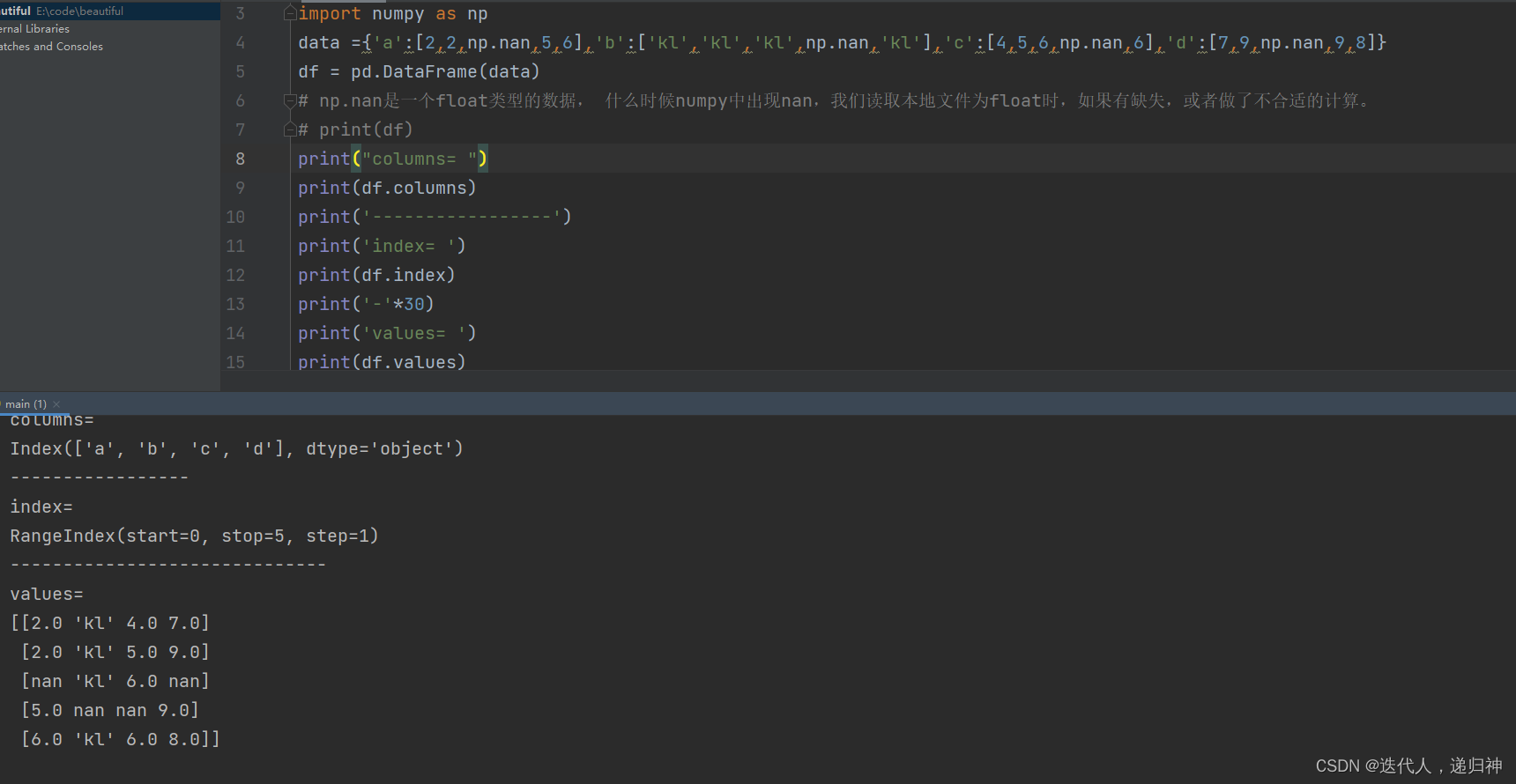
Task: Click output row [2.0 'kl' 5.0 9.0]
Action: click(115, 652)
